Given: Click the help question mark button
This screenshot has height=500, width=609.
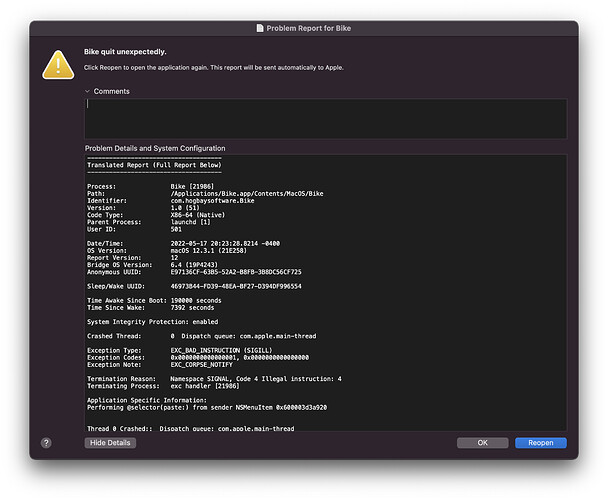Looking at the screenshot, I should (x=46, y=443).
